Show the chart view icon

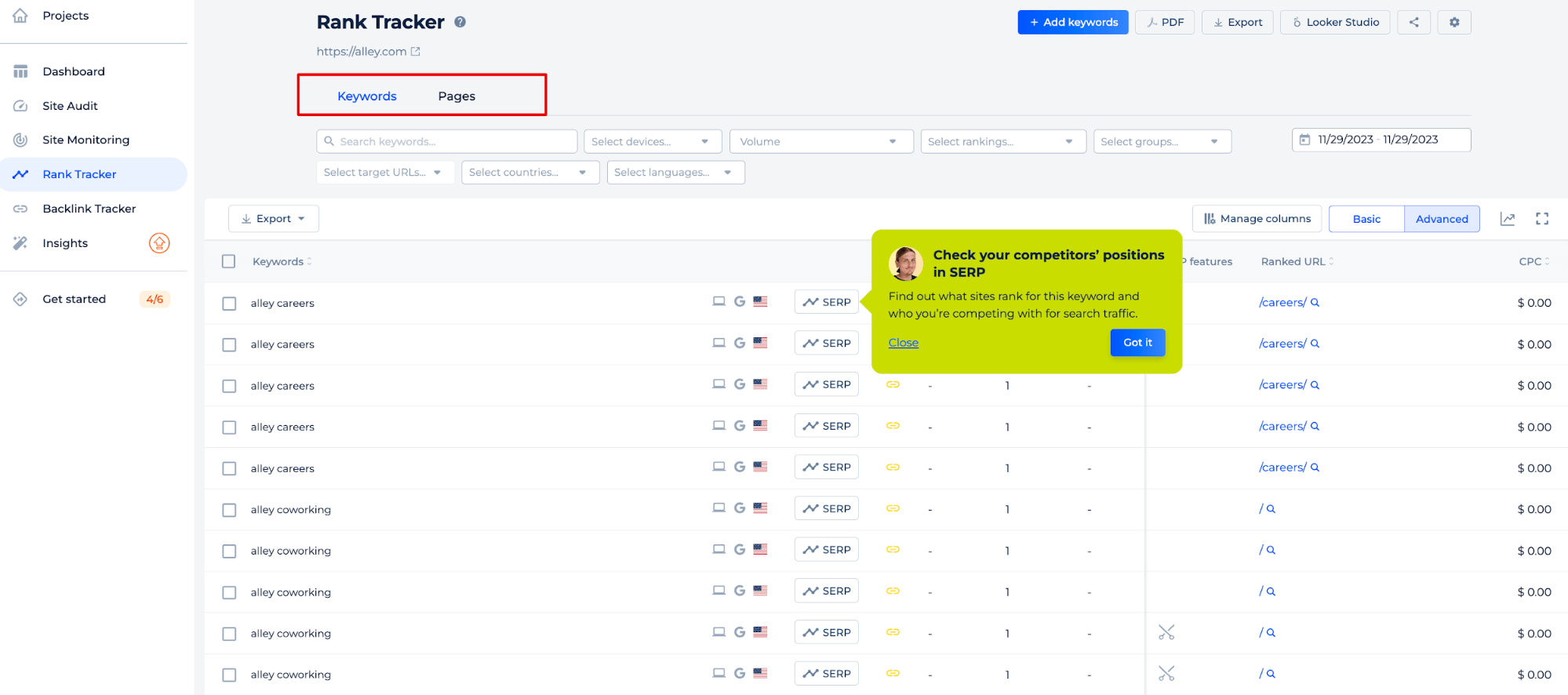pyautogui.click(x=1508, y=219)
